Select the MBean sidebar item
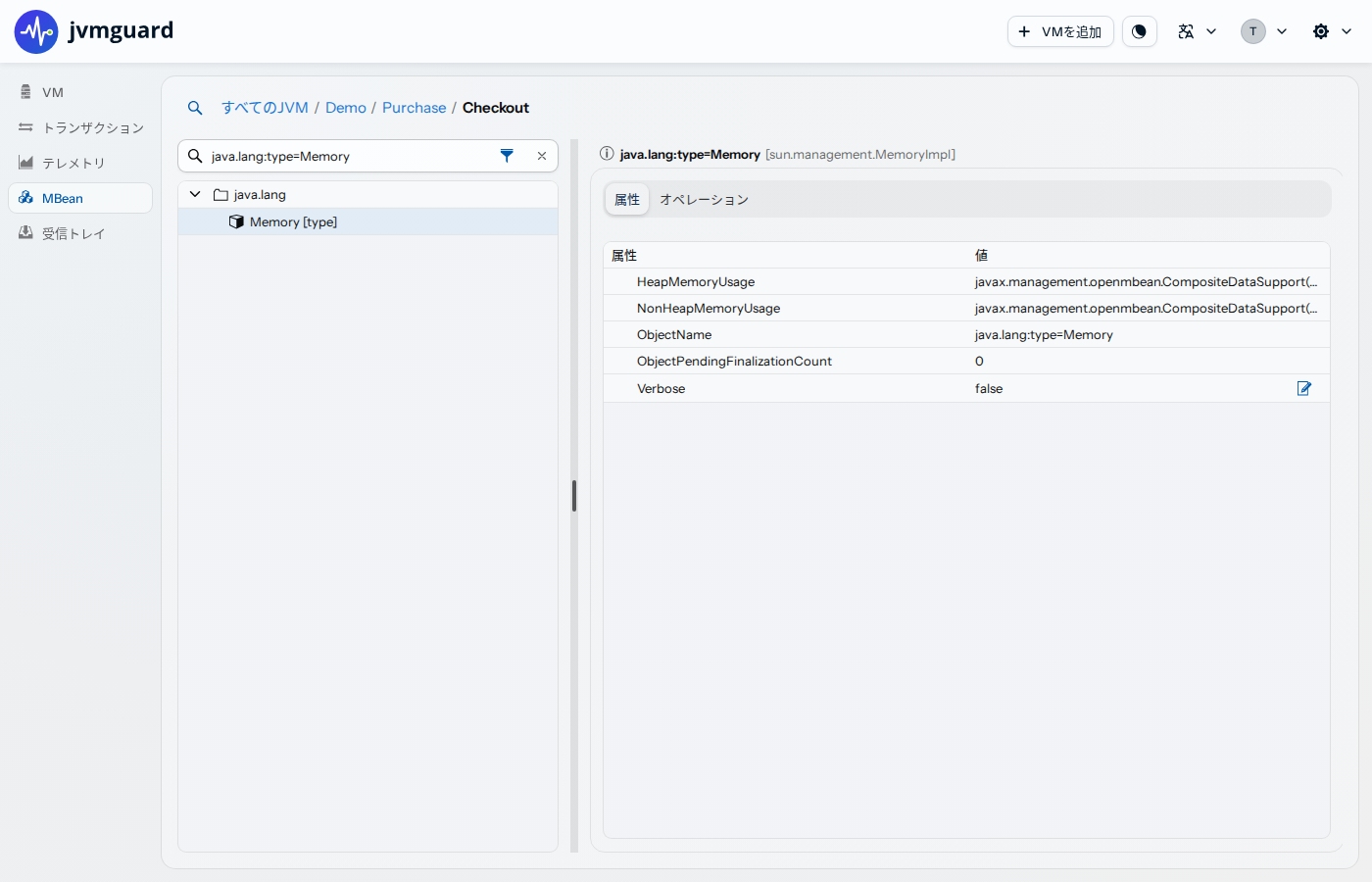The image size is (1372, 882). point(80,198)
